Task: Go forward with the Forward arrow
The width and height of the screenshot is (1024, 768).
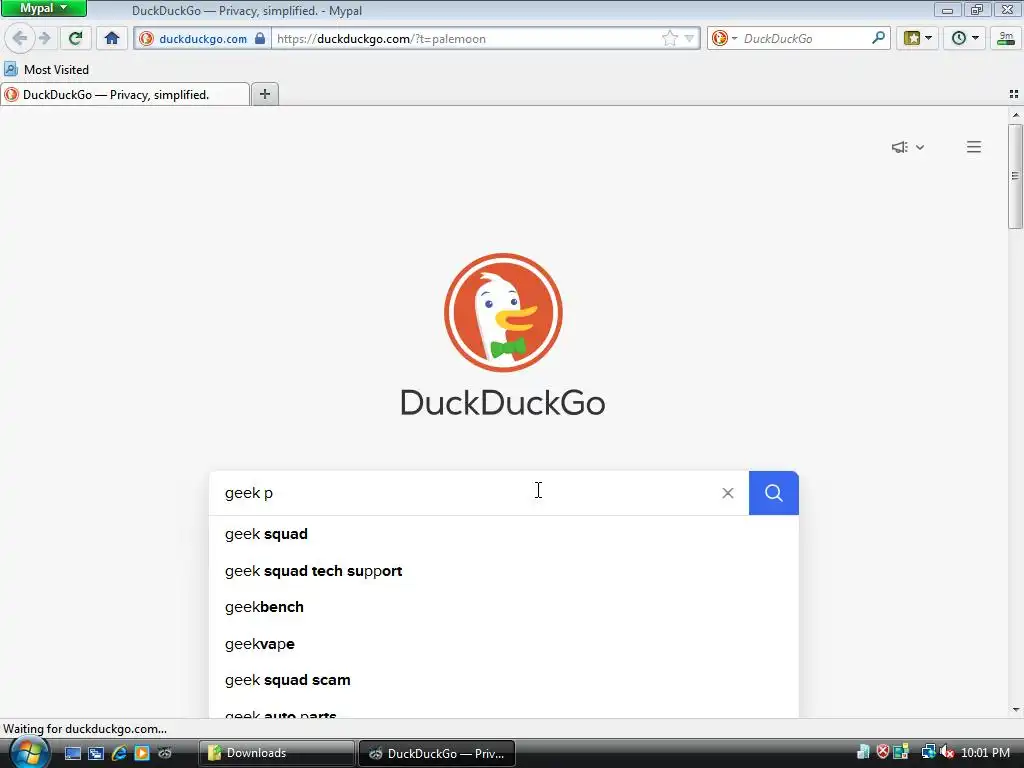Action: (44, 39)
